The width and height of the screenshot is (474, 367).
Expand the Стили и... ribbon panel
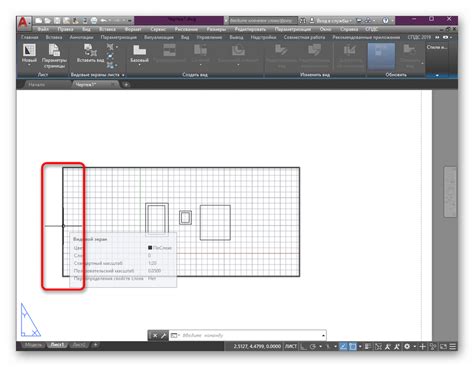437,60
